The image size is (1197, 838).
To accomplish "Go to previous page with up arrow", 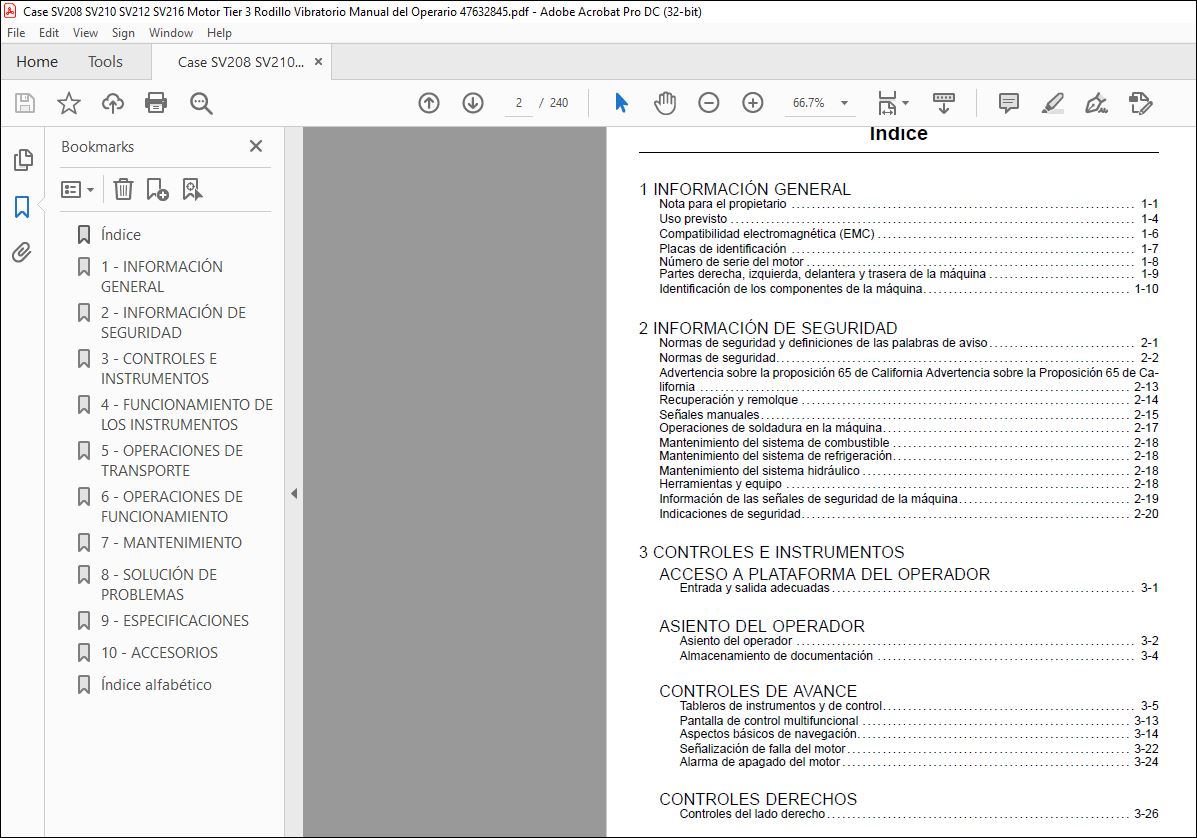I will pos(429,103).
